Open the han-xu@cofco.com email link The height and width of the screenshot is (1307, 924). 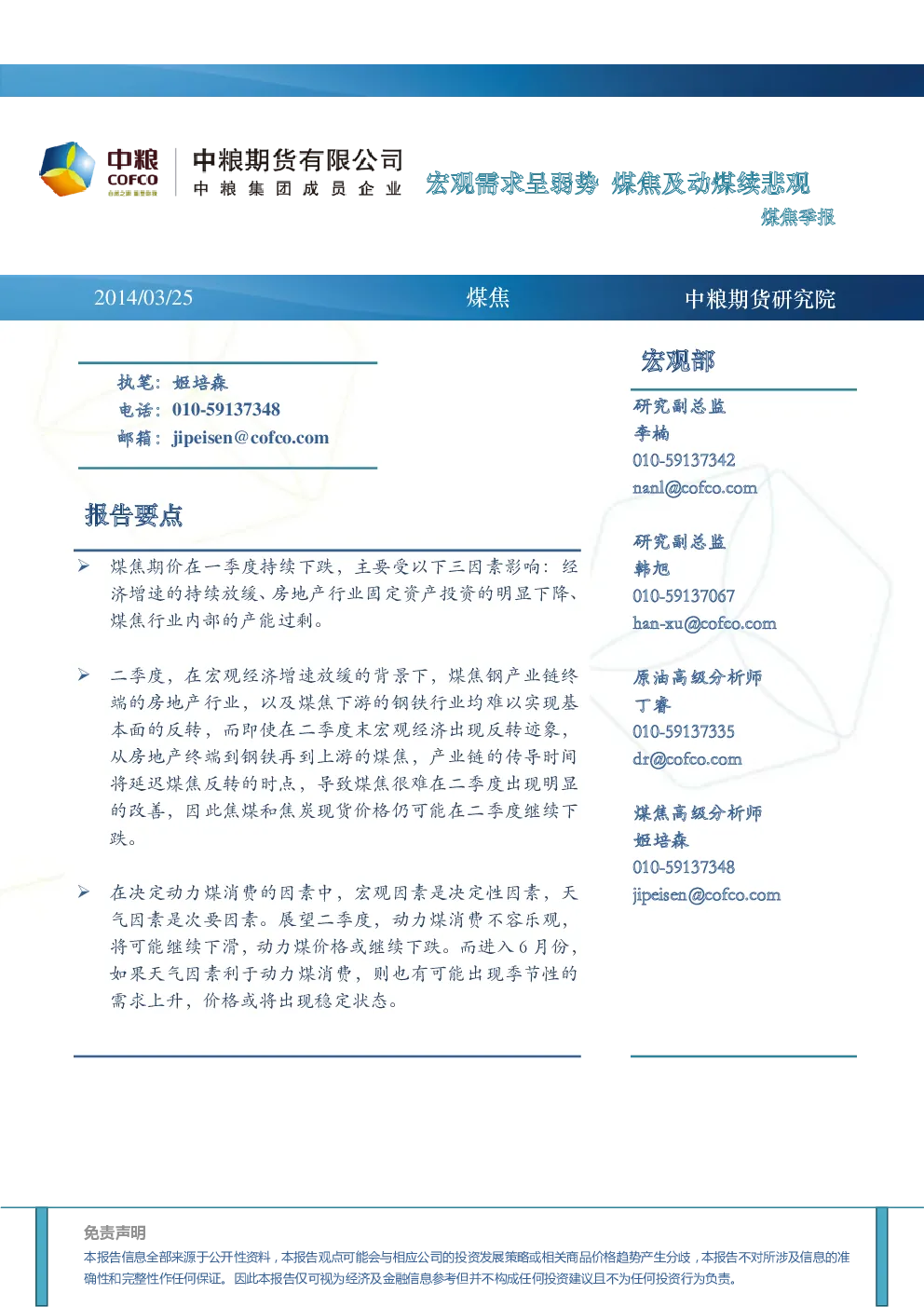(x=704, y=623)
